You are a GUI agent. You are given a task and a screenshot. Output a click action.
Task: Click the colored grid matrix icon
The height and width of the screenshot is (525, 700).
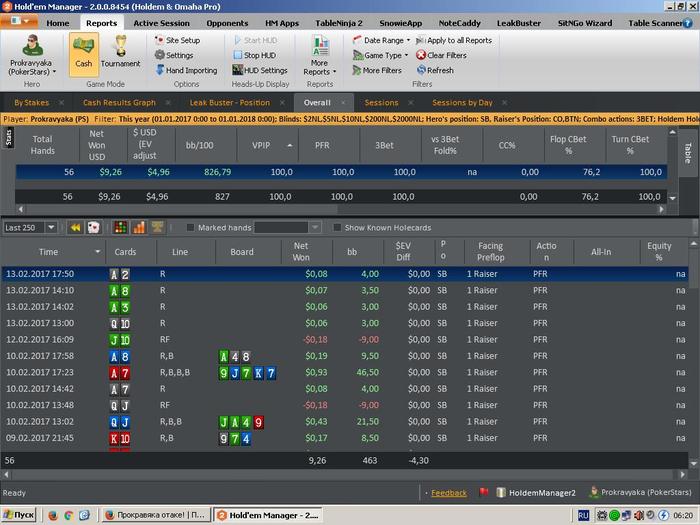coord(120,228)
